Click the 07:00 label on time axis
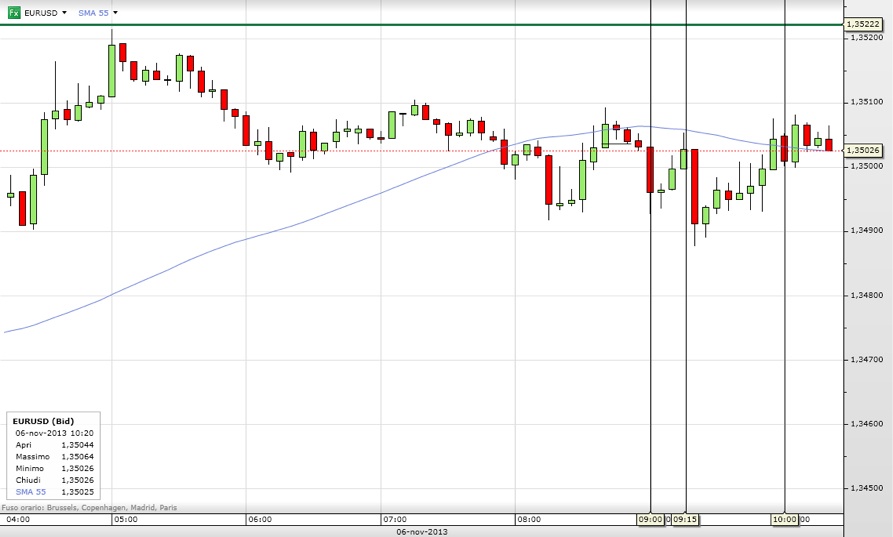 click(x=394, y=520)
